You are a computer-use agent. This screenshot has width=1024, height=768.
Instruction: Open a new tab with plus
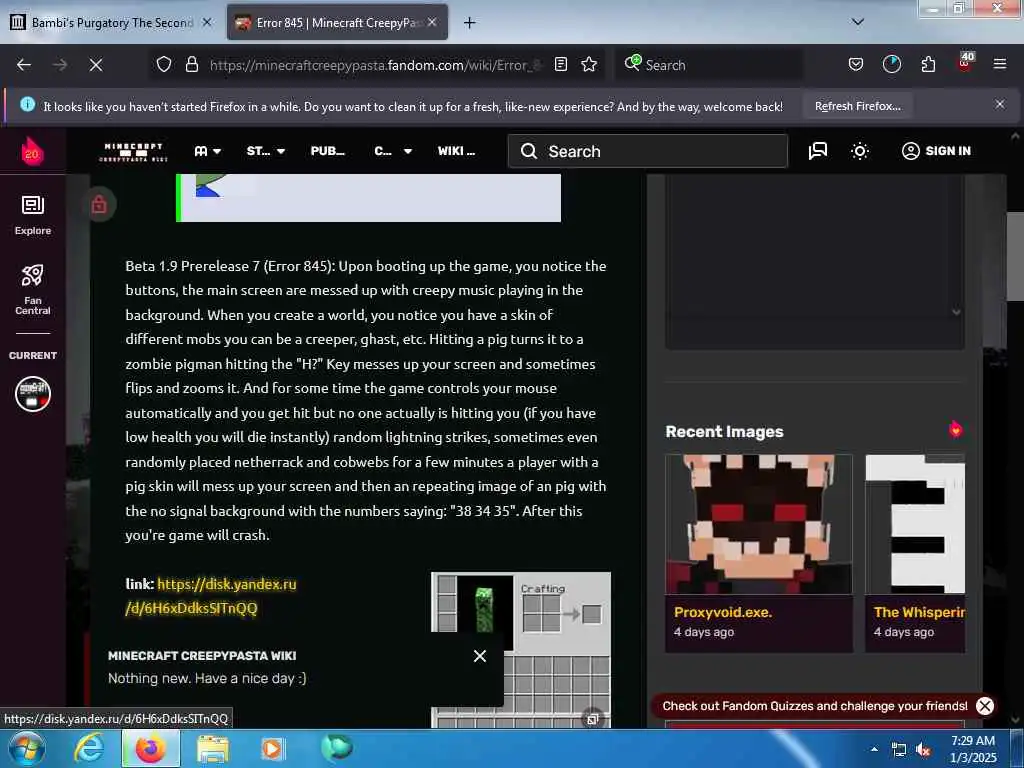click(x=469, y=23)
